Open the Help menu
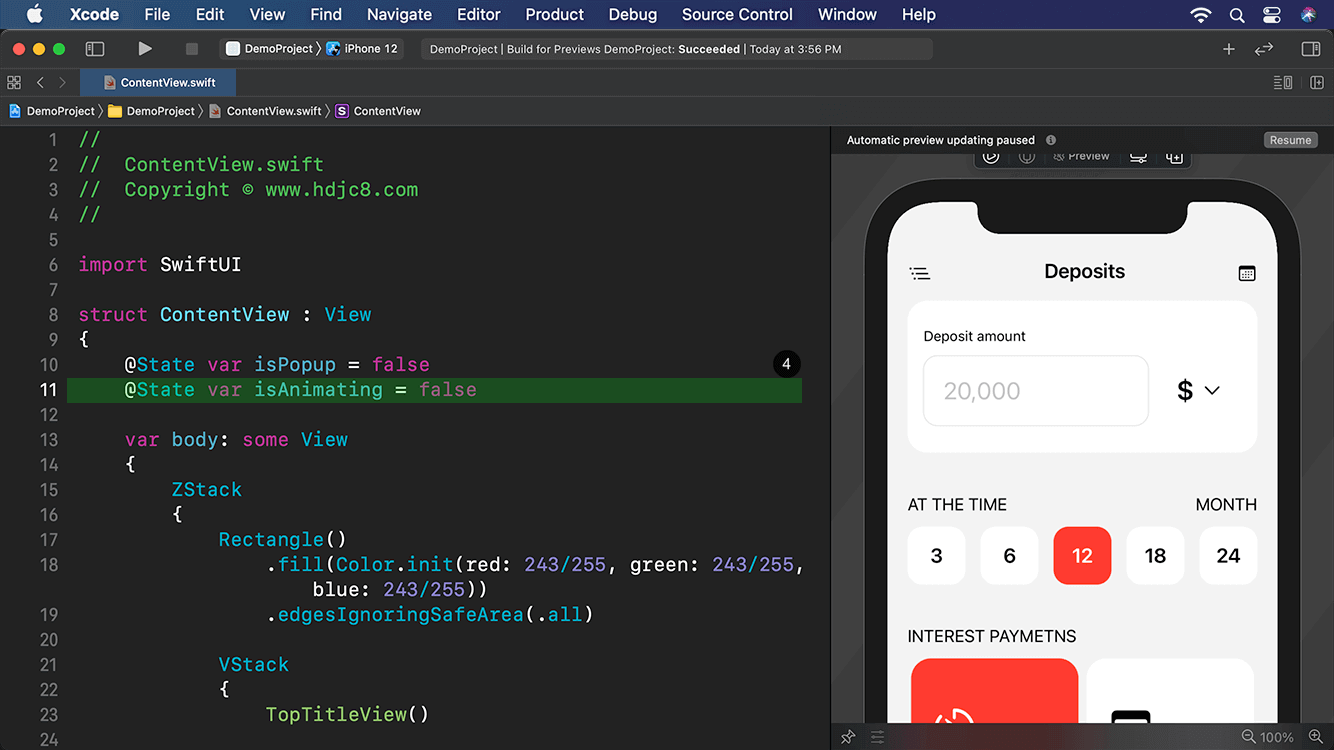The width and height of the screenshot is (1334, 750). 918,14
